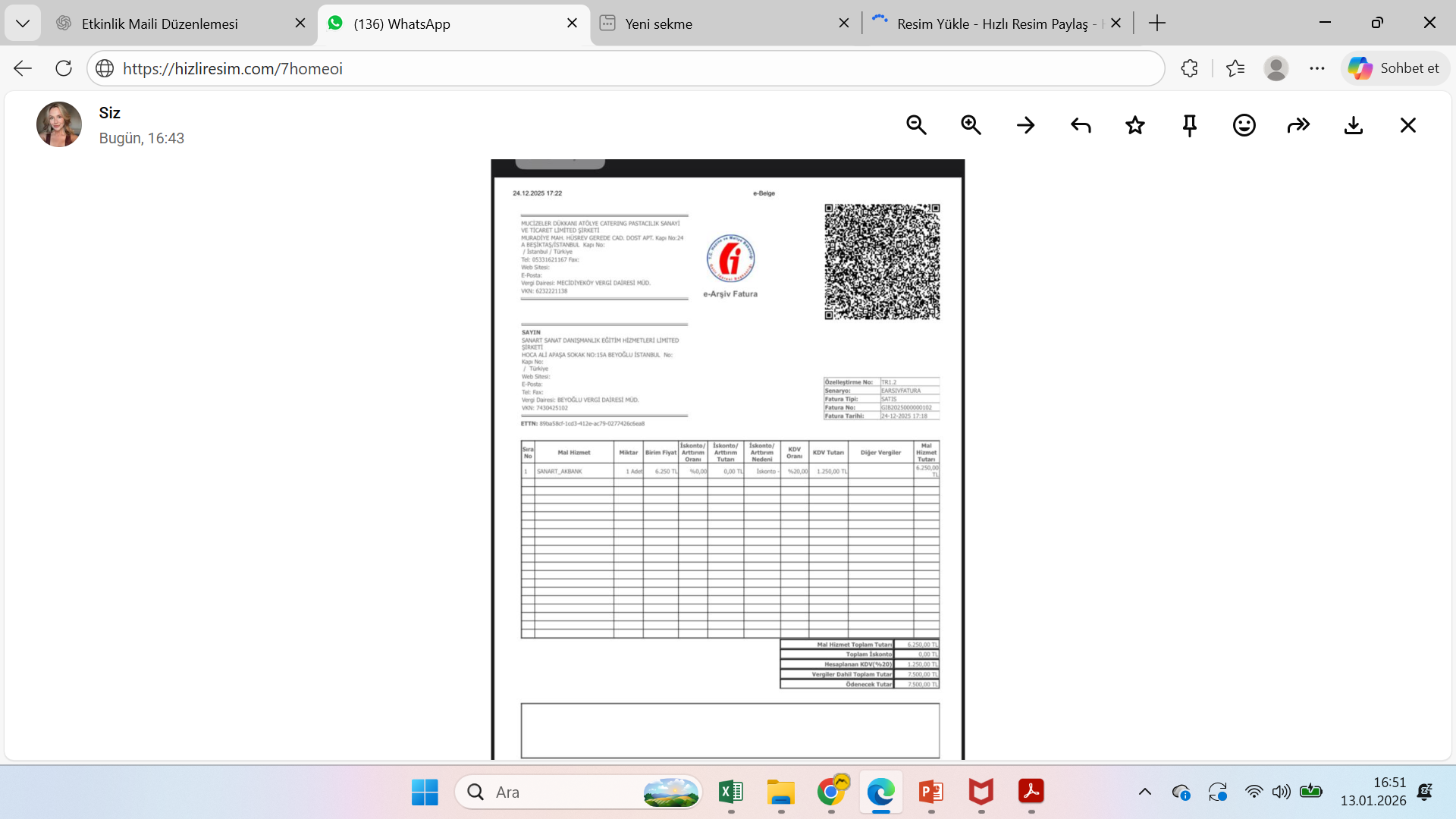Open Edge settings and more menu

coord(1317,68)
